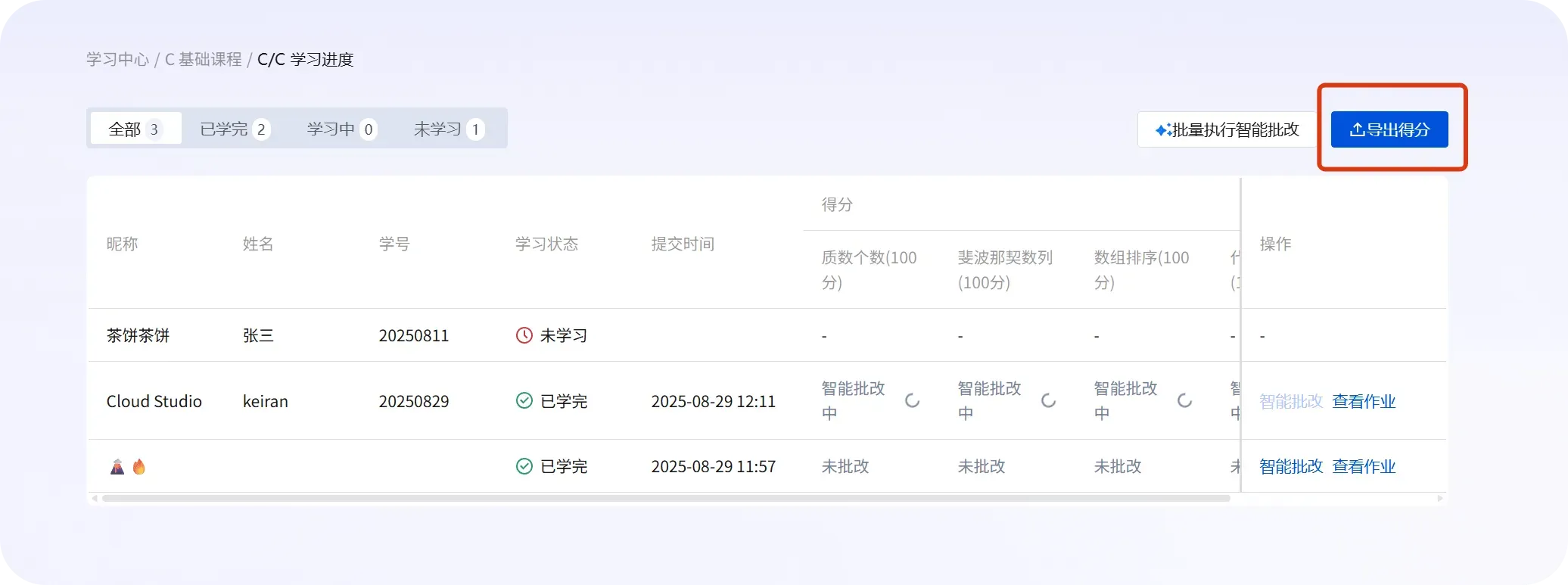
Task: Open the 学习中 tab
Action: point(341,129)
